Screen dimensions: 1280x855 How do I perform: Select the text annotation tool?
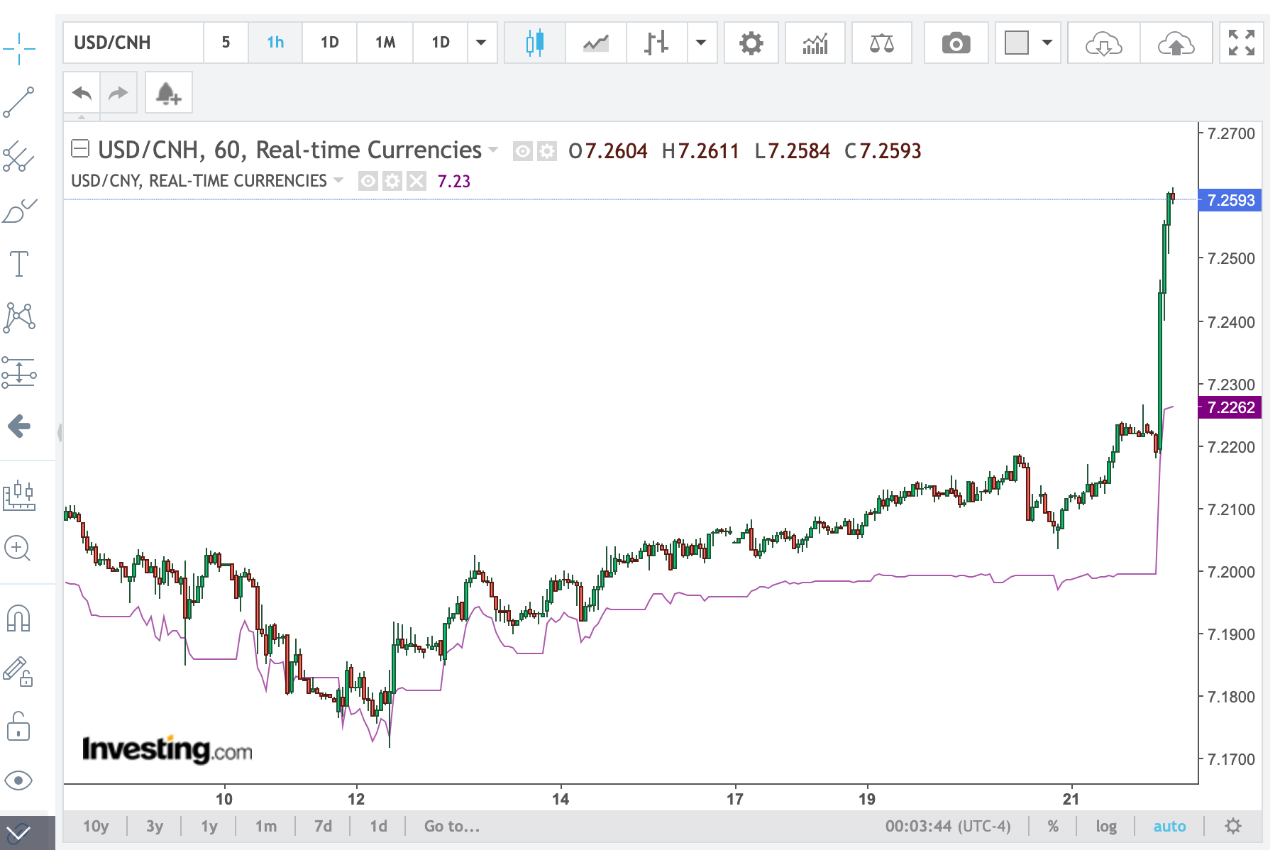point(19,265)
